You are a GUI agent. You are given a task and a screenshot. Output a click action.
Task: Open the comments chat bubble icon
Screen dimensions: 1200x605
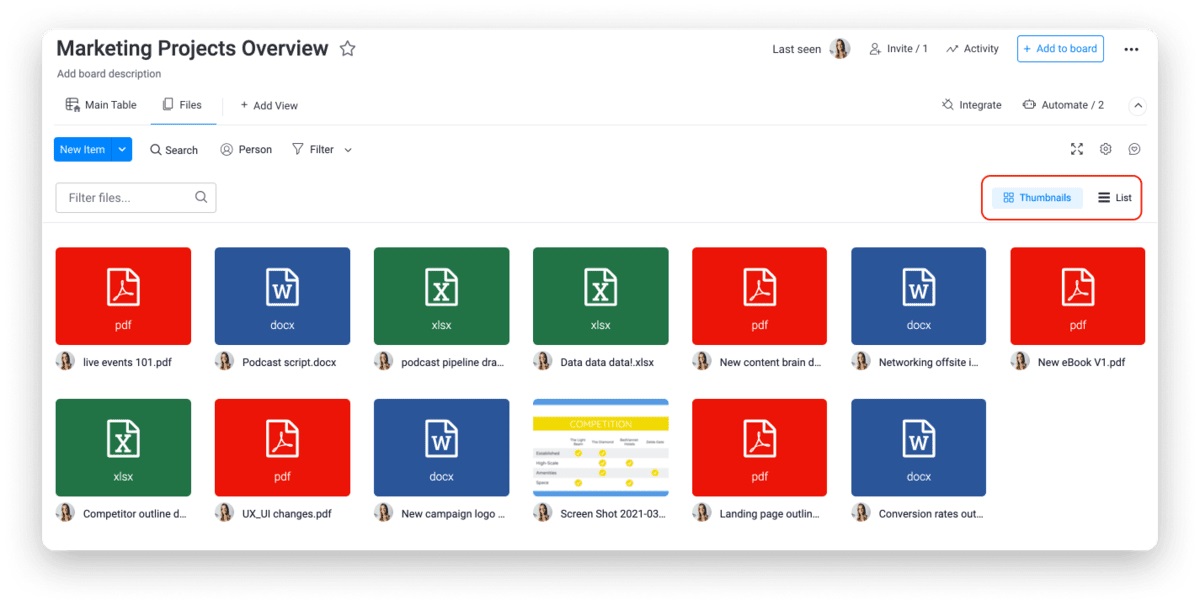[1135, 149]
